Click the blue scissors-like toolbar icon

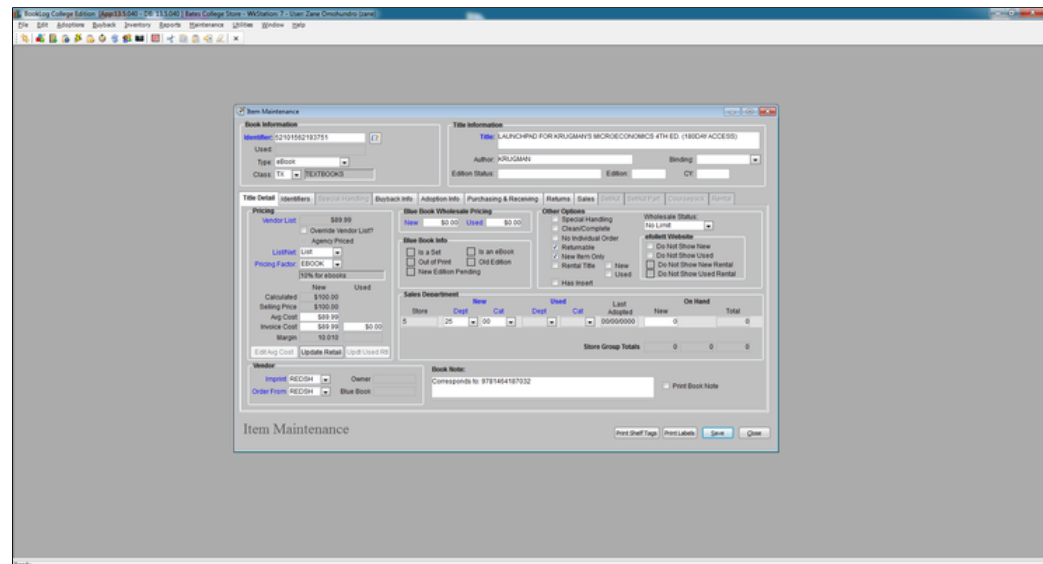point(170,39)
